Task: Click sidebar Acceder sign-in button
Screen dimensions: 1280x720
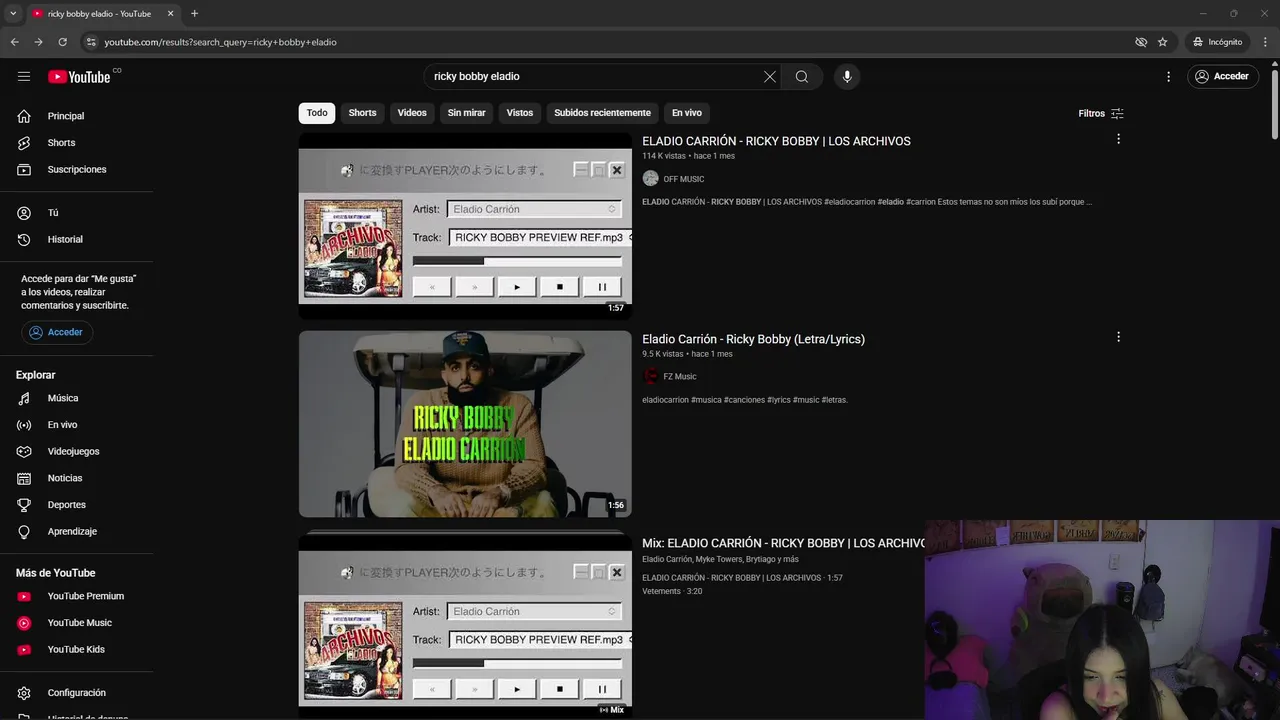Action: click(57, 332)
